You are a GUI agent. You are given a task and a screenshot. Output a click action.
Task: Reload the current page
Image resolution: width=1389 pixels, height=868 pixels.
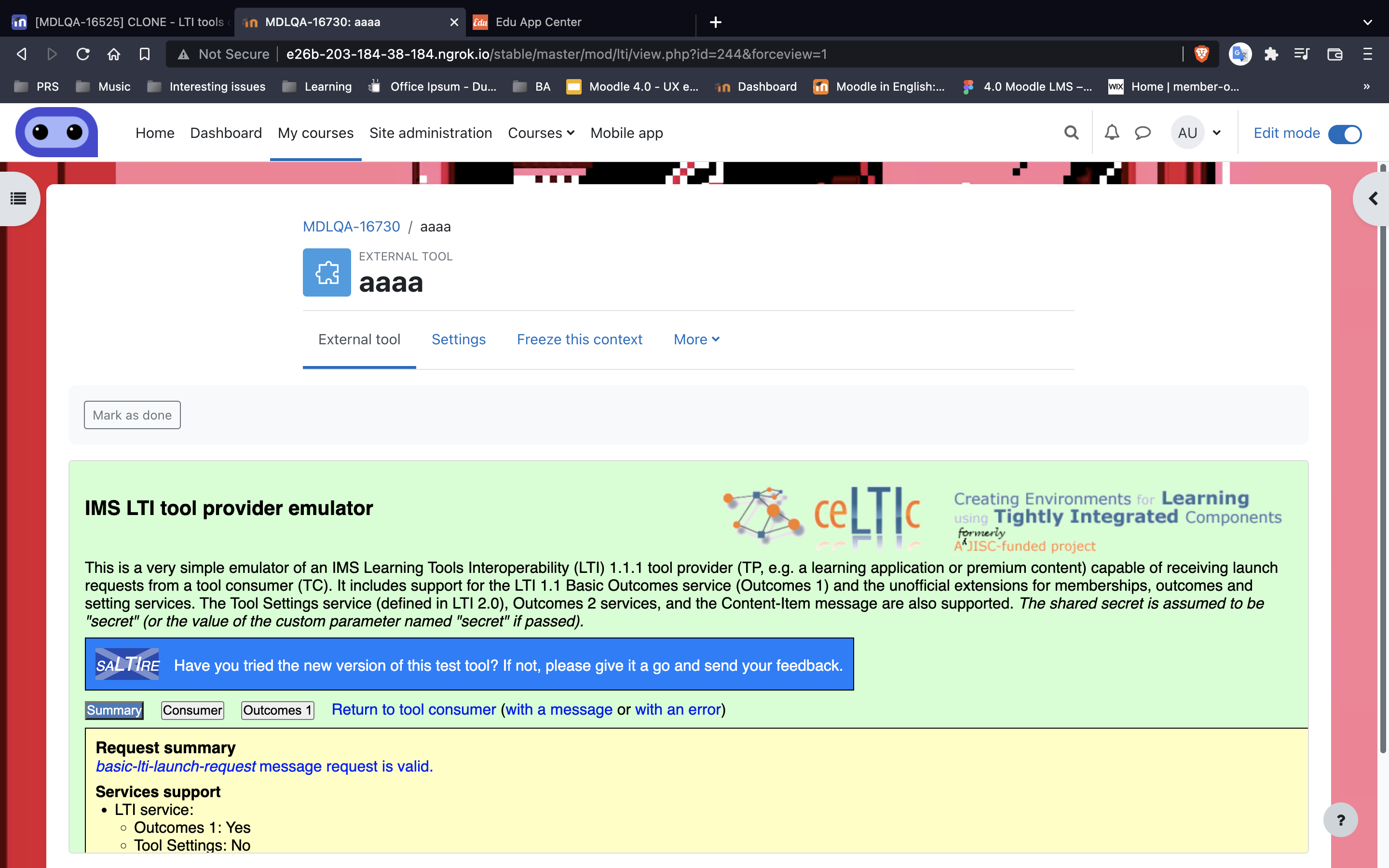[x=82, y=54]
